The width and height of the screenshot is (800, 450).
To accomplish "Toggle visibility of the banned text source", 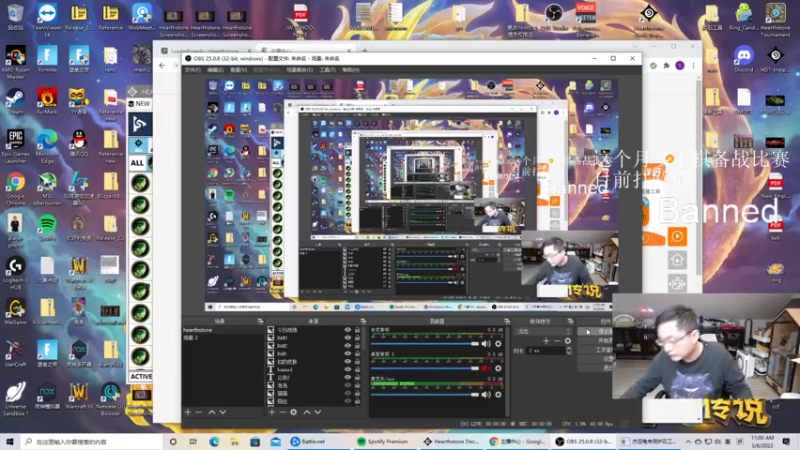I will coord(347,369).
